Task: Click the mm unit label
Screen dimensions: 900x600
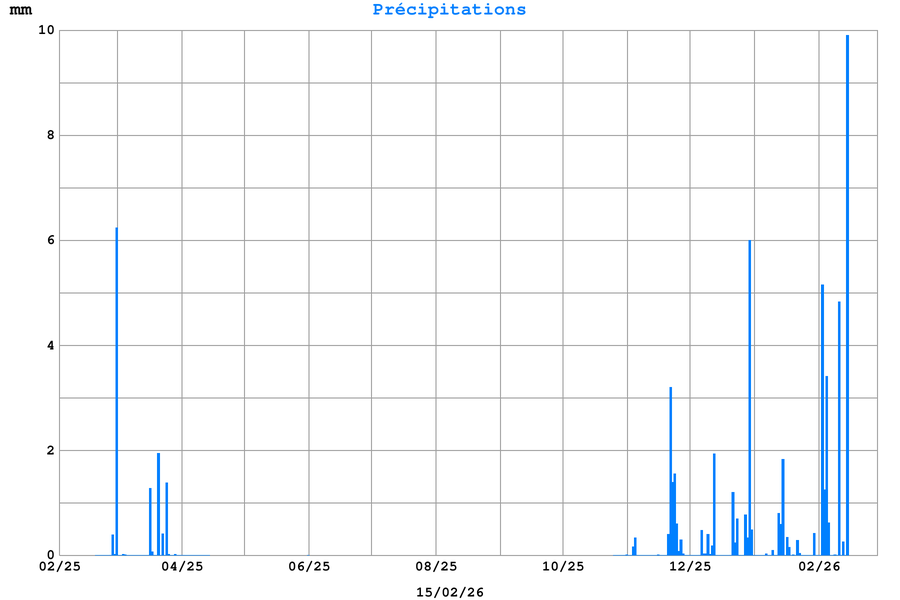Action: coord(21,10)
